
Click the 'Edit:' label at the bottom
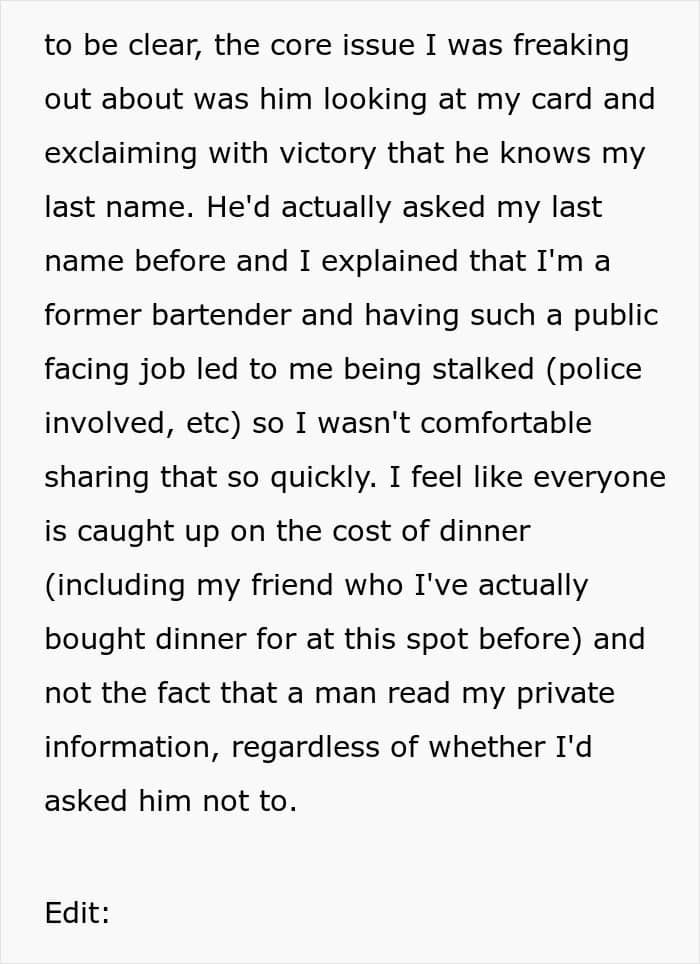click(x=77, y=912)
